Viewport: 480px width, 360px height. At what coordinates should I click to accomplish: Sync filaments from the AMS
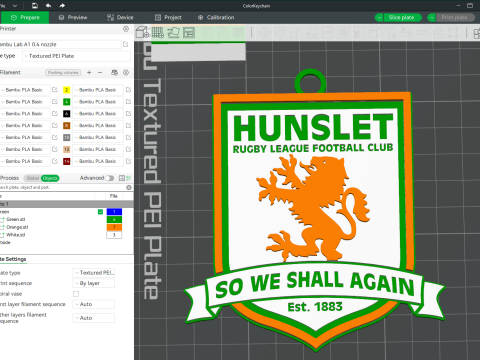tap(114, 72)
